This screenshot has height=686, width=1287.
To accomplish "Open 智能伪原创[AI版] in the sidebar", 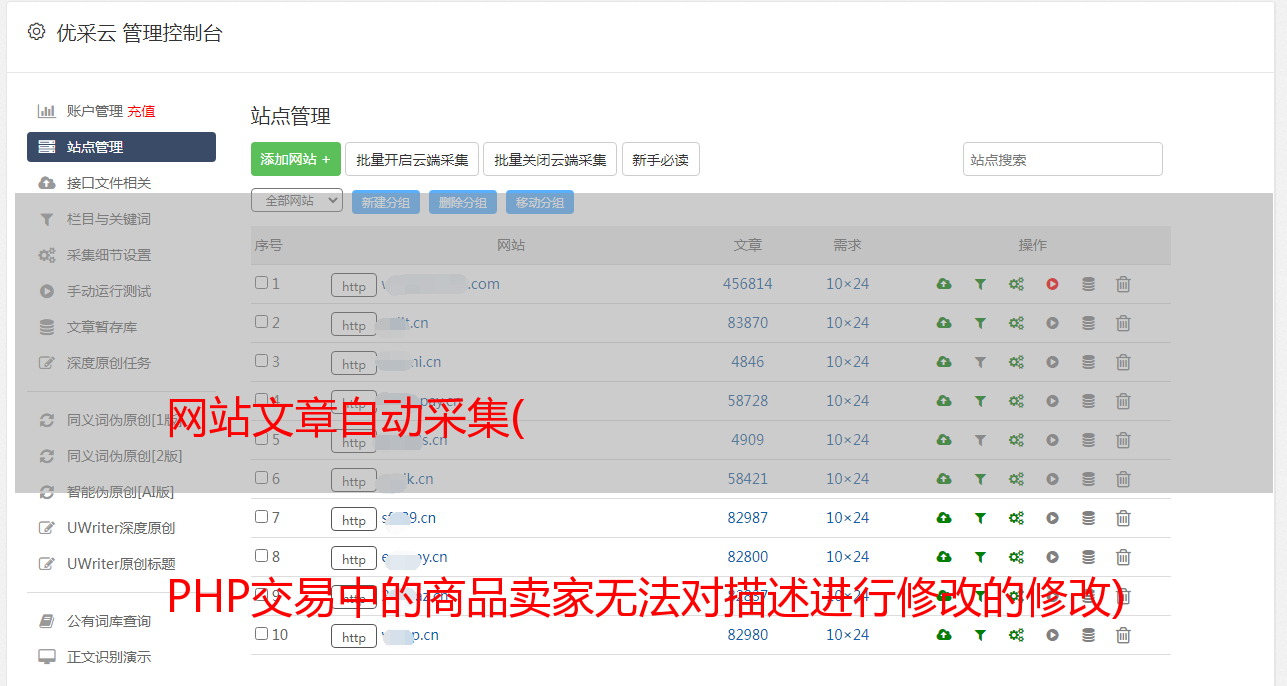I will 121,492.
